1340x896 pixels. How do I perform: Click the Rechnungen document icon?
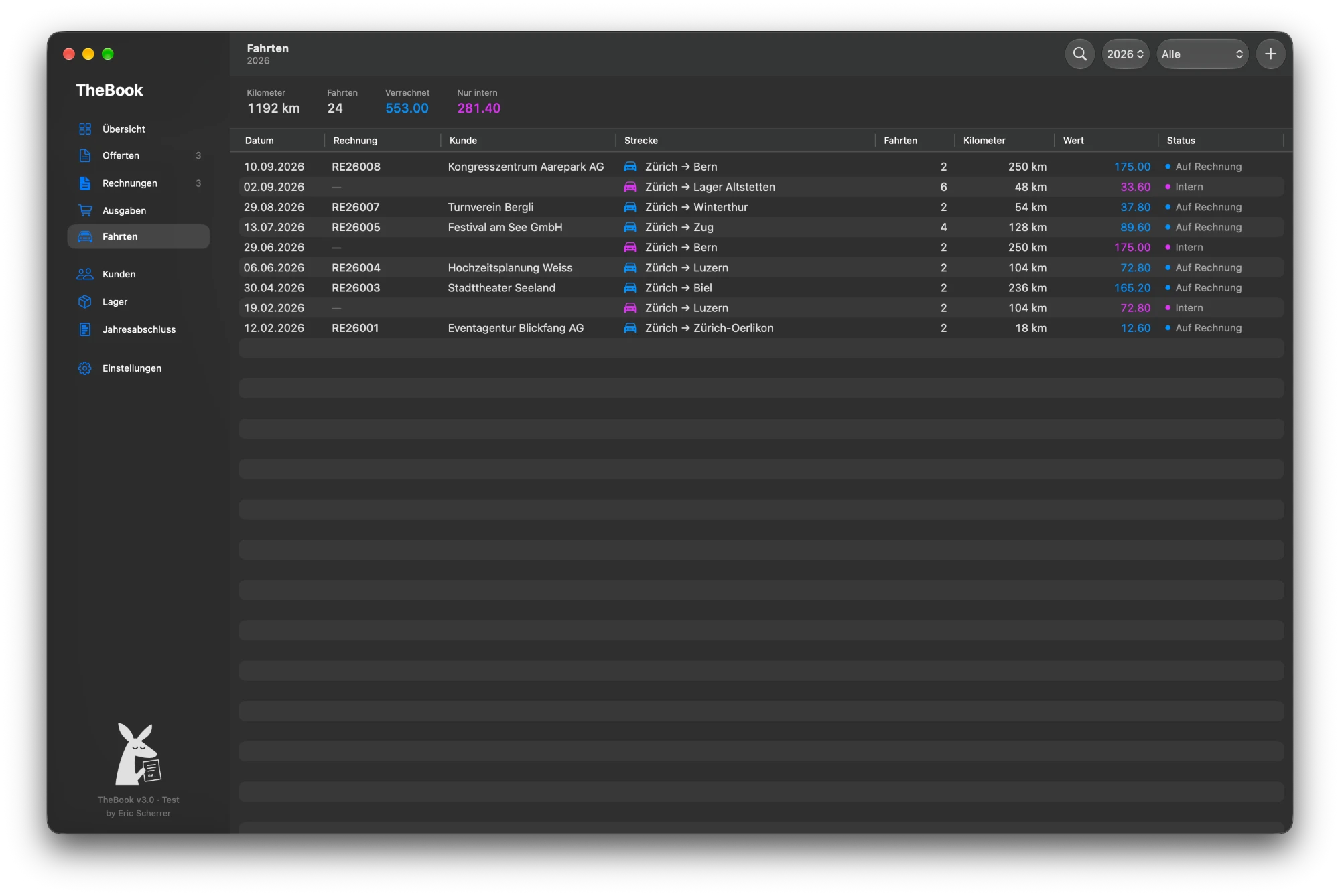click(x=85, y=183)
